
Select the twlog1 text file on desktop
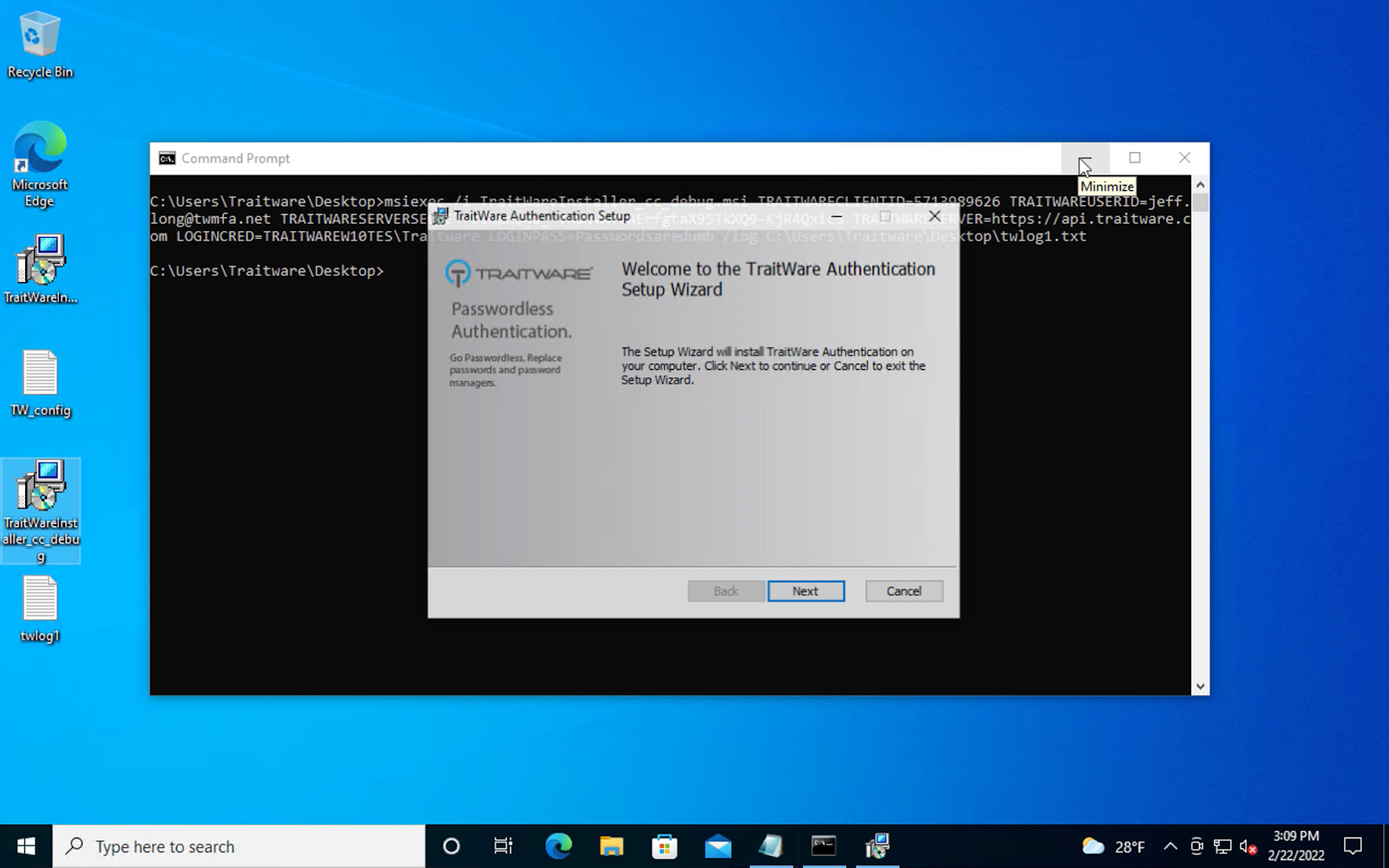click(40, 609)
